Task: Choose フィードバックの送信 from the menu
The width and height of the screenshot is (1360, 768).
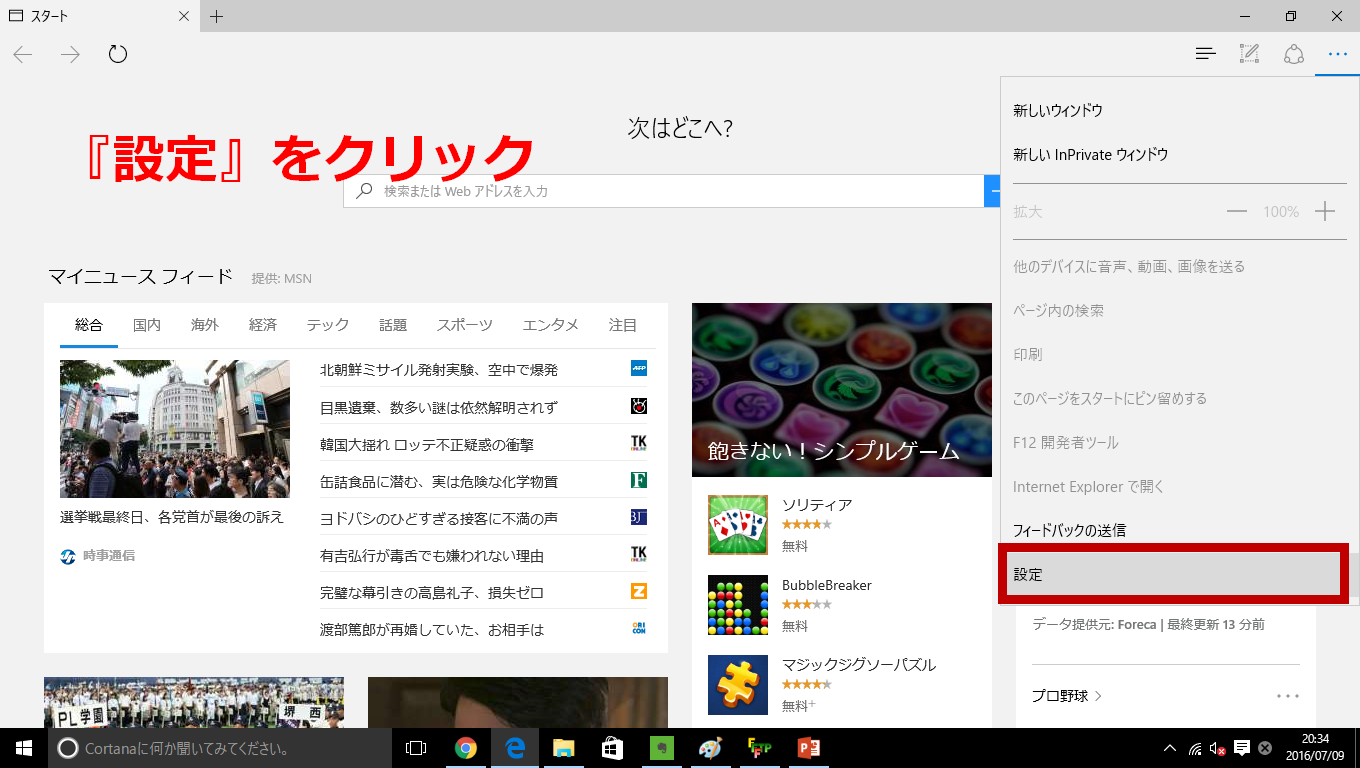Action: pyautogui.click(x=1180, y=530)
